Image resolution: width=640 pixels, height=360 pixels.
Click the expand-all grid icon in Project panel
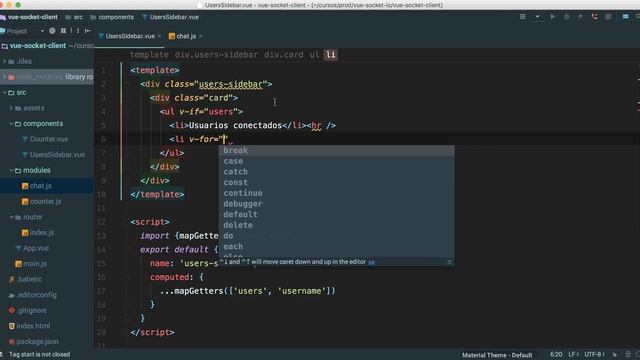(x=63, y=31)
